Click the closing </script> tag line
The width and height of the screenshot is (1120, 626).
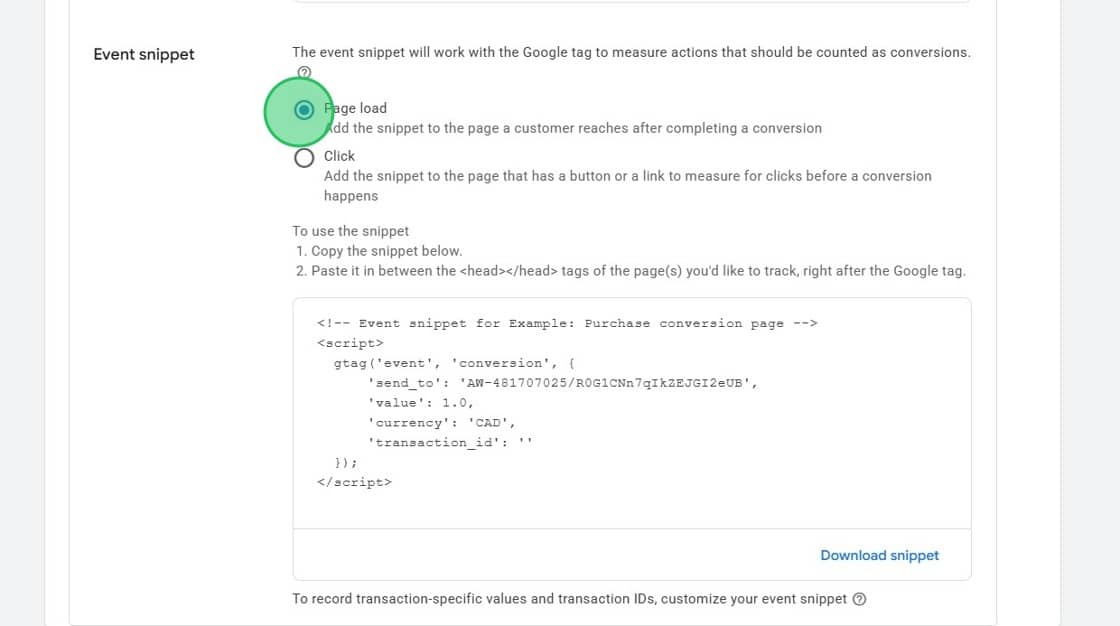click(354, 482)
